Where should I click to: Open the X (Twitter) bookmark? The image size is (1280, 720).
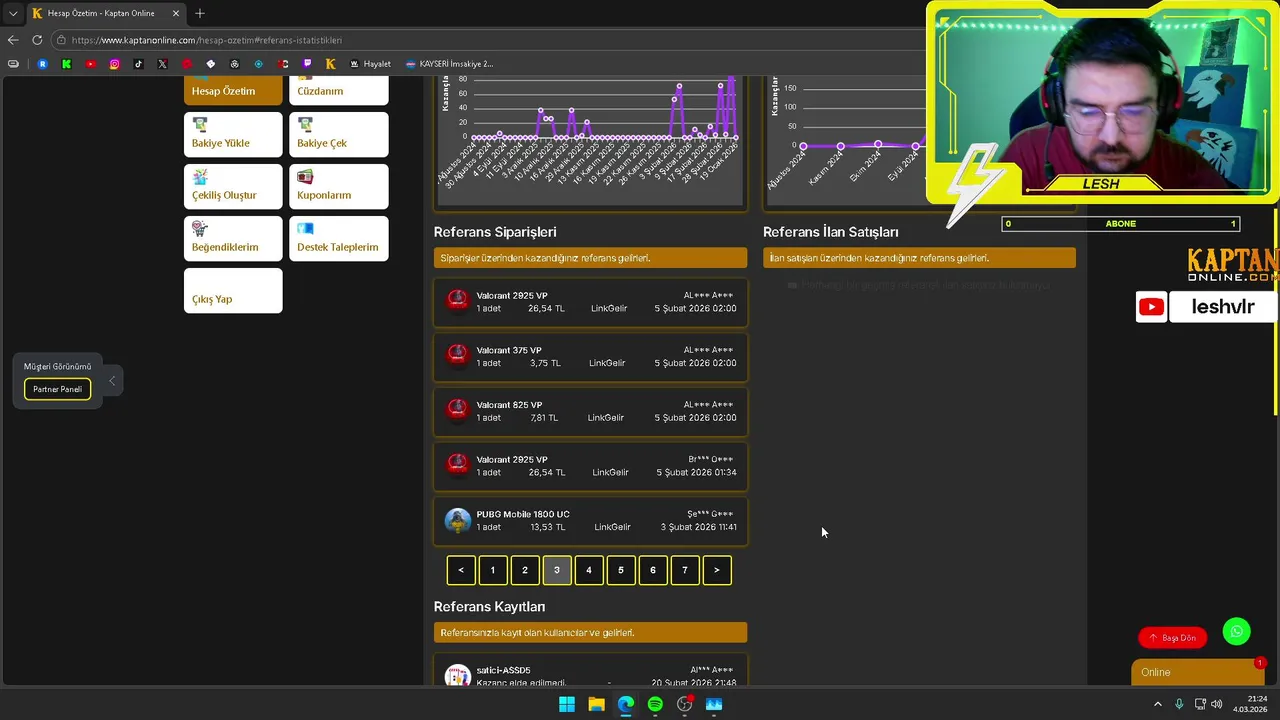pyautogui.click(x=162, y=64)
